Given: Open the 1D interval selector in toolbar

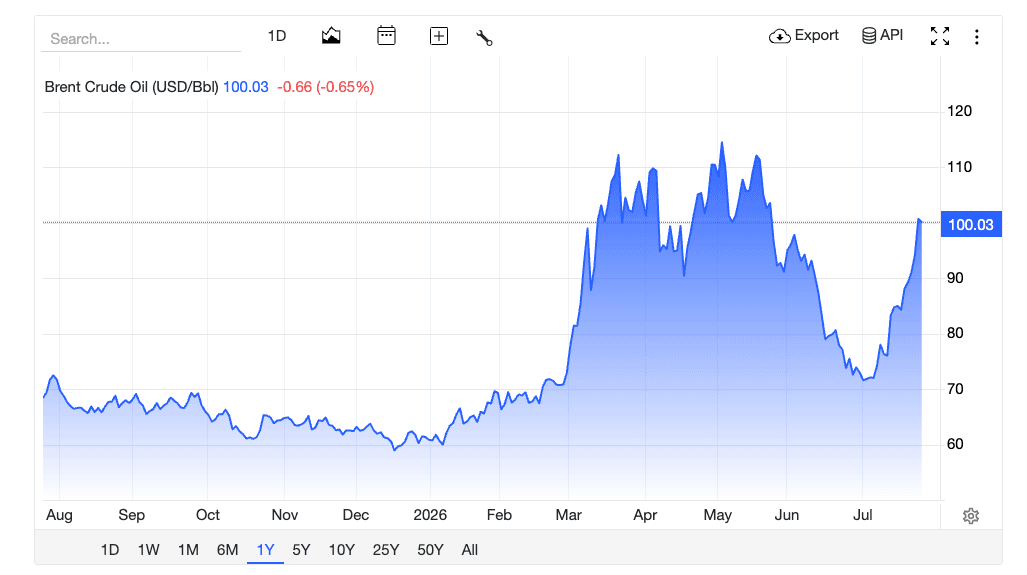Looking at the screenshot, I should click(x=277, y=36).
